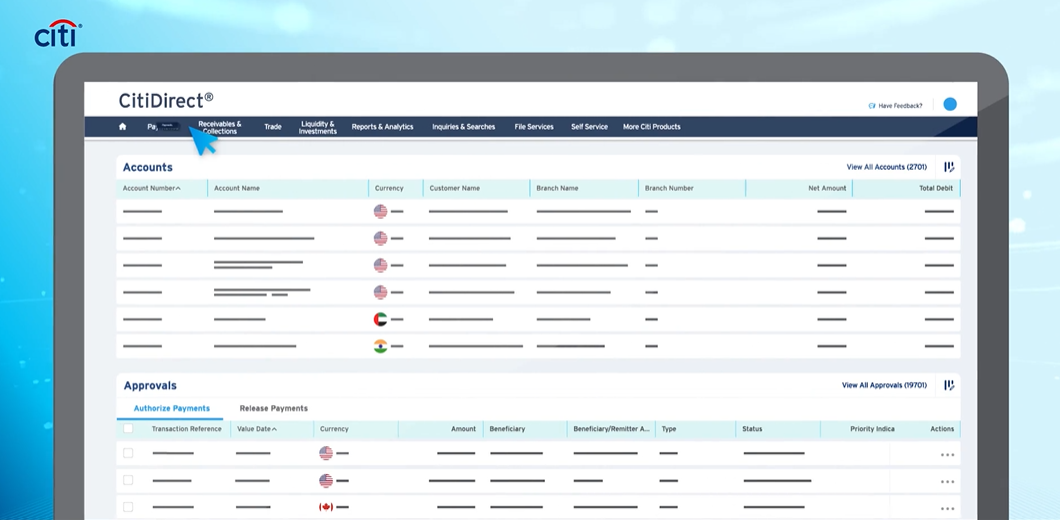Screen dimensions: 1060x520
Task: Click the Citi logo at top left
Action: [58, 34]
